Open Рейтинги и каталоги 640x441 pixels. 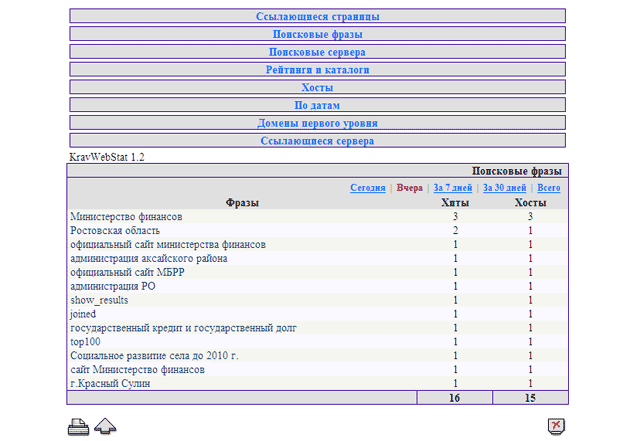[318, 70]
